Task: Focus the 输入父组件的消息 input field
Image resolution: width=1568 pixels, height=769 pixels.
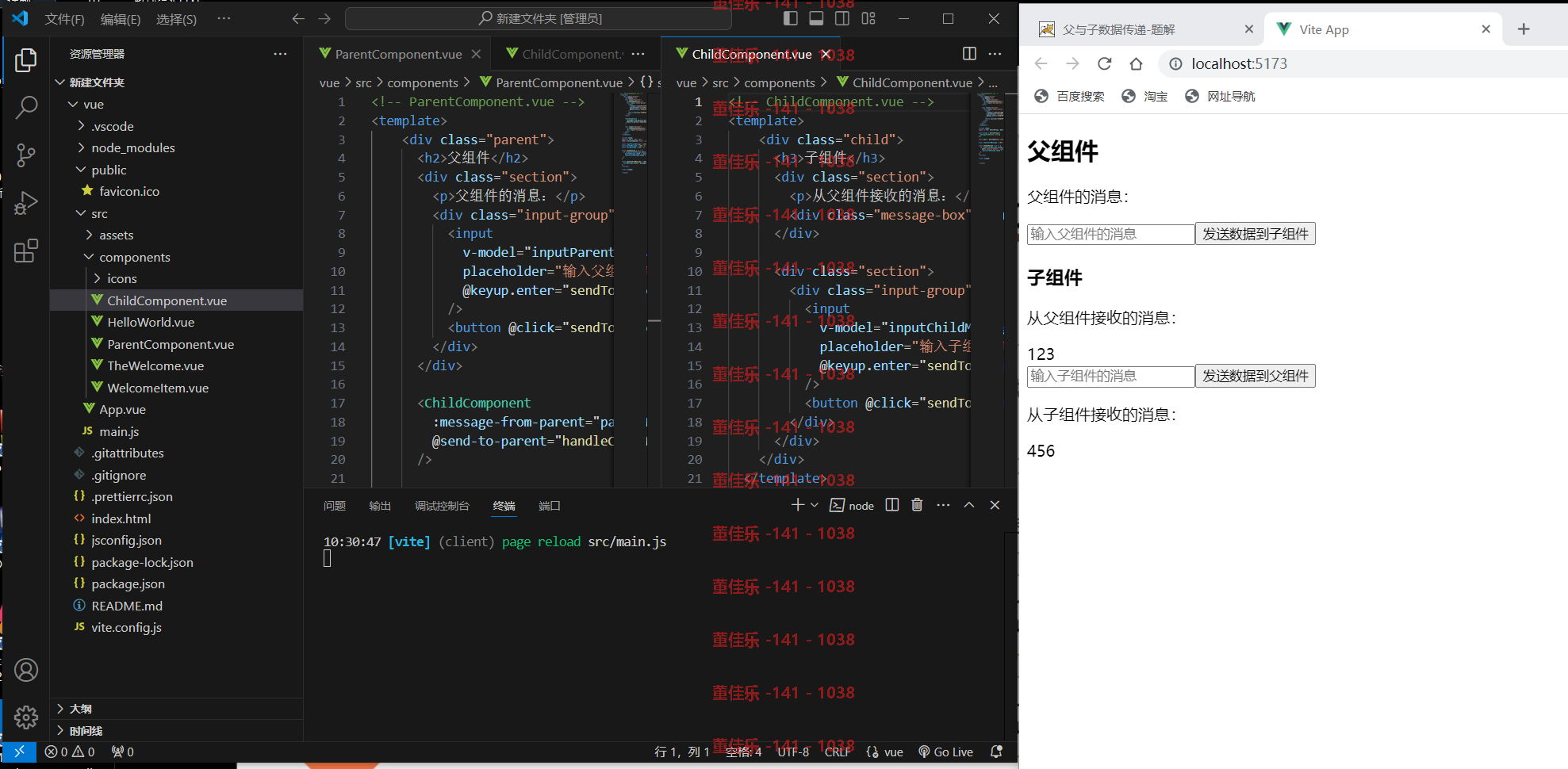Action: (x=1110, y=234)
